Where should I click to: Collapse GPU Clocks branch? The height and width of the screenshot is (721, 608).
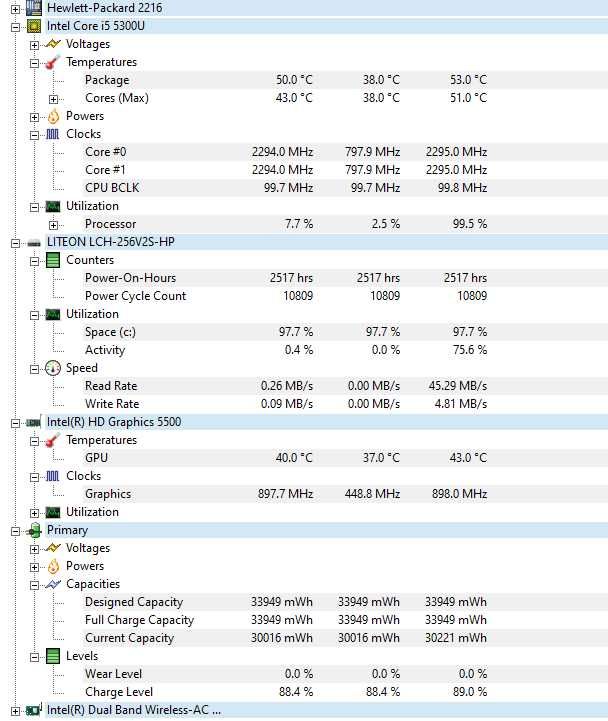click(34, 477)
